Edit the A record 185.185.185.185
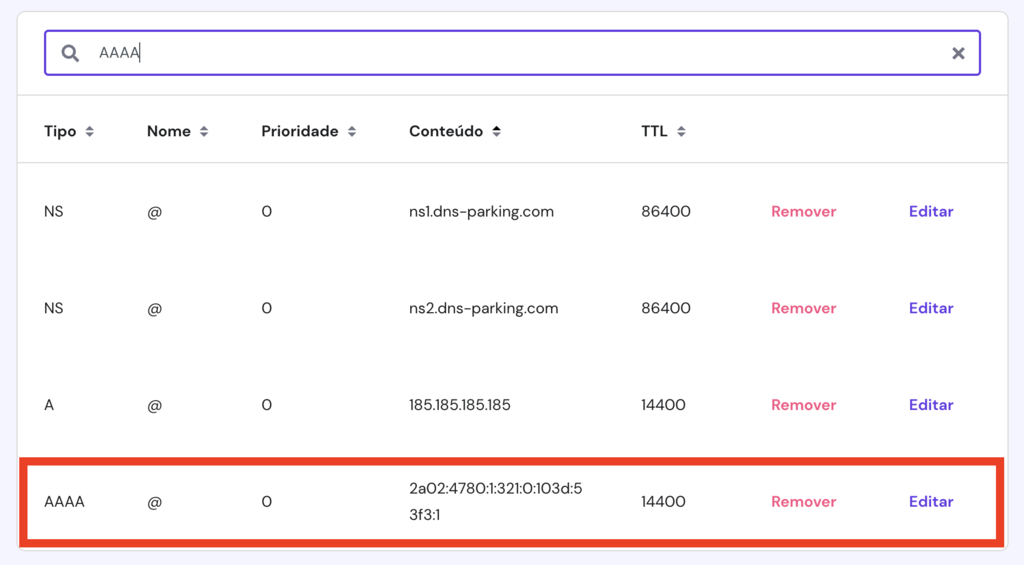The image size is (1024, 565). click(x=930, y=405)
